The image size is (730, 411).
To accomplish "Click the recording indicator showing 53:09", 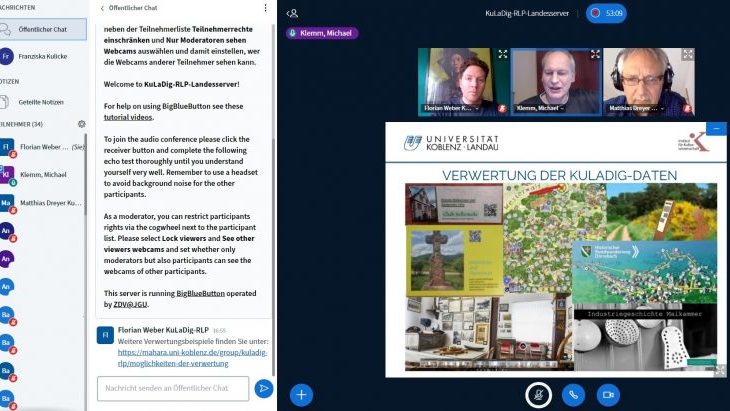I will (x=607, y=13).
